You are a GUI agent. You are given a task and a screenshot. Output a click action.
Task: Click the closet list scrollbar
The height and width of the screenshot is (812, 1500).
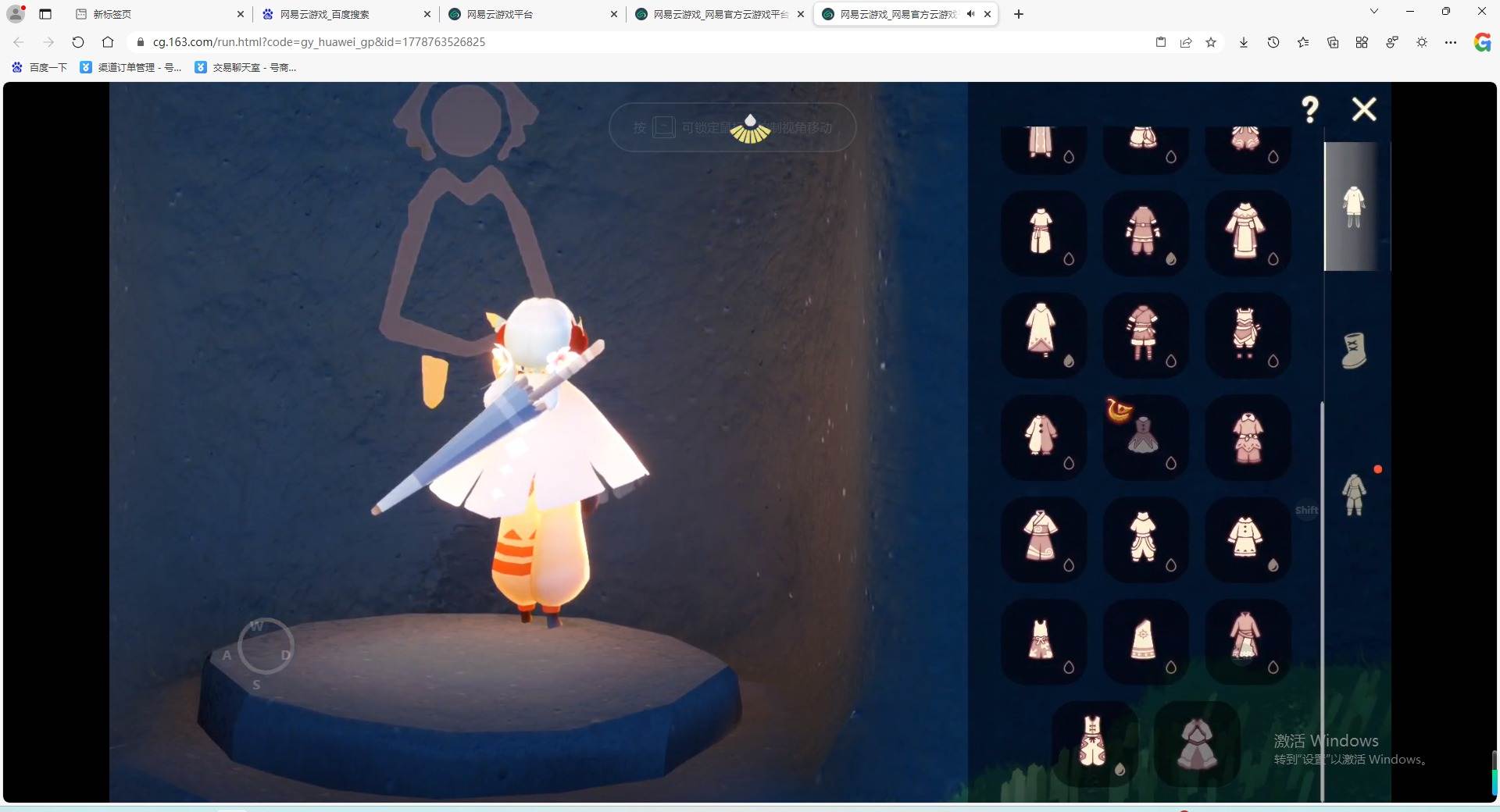click(1322, 601)
